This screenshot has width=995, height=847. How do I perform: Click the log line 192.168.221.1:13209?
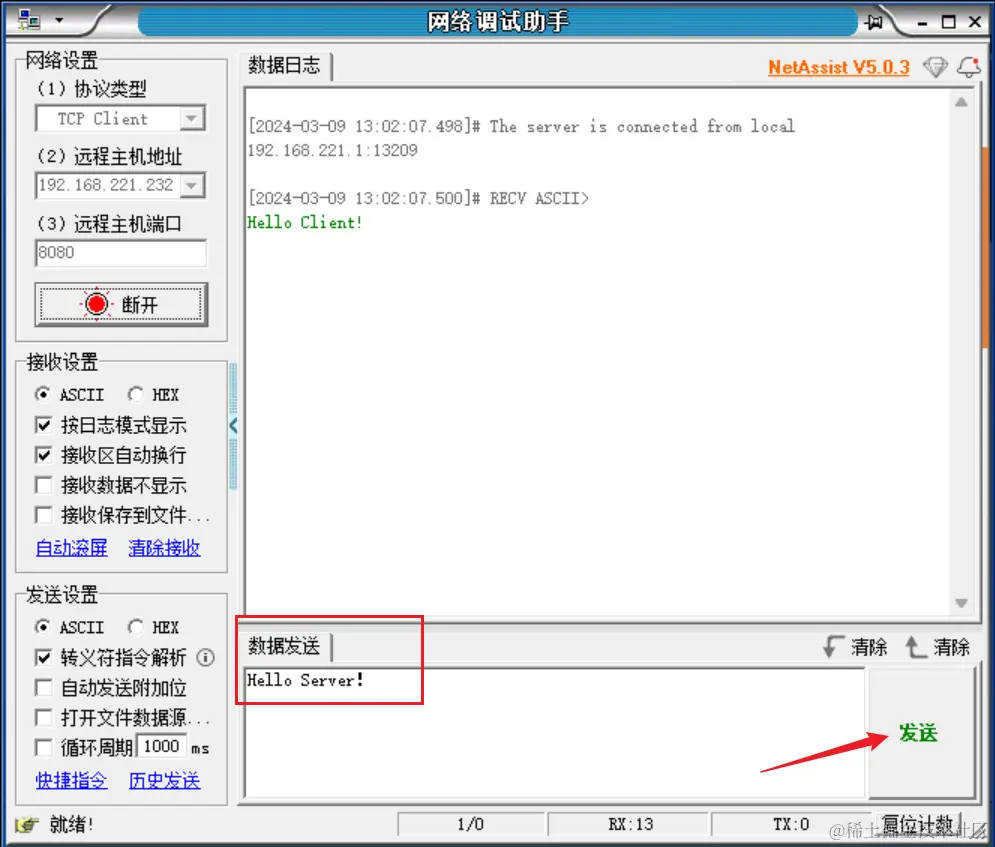333,150
